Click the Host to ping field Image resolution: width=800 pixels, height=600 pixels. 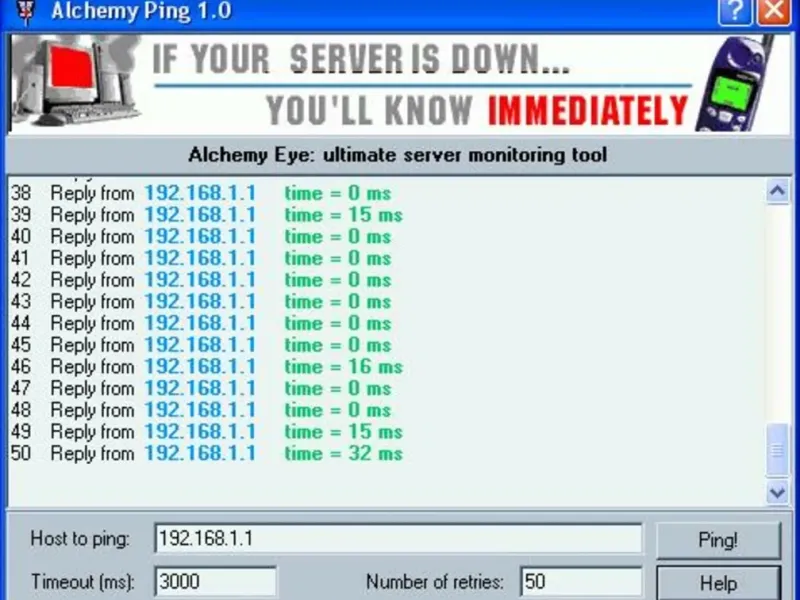398,538
